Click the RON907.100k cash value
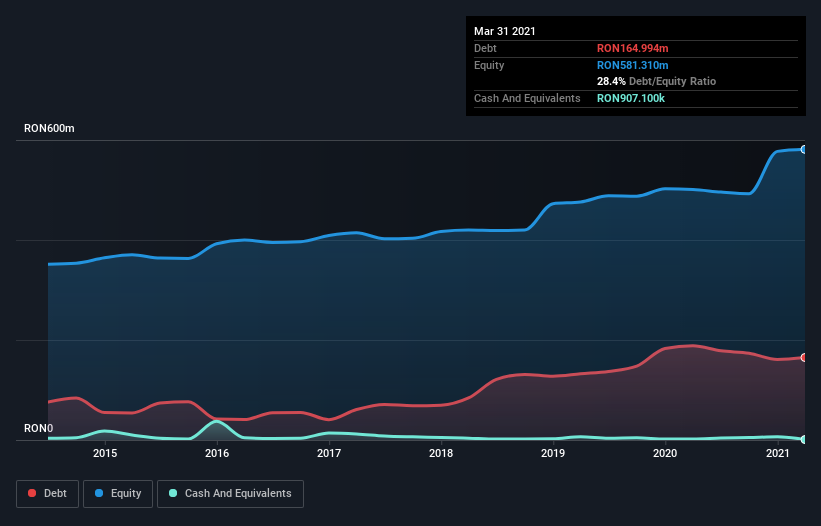This screenshot has height=526, width=821. [x=631, y=98]
